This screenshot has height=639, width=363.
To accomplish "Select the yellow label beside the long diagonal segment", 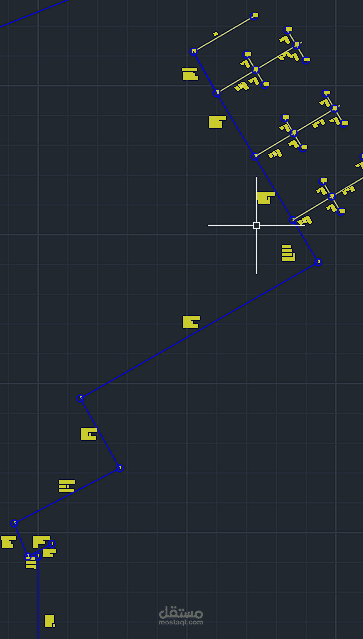I will click(x=191, y=322).
